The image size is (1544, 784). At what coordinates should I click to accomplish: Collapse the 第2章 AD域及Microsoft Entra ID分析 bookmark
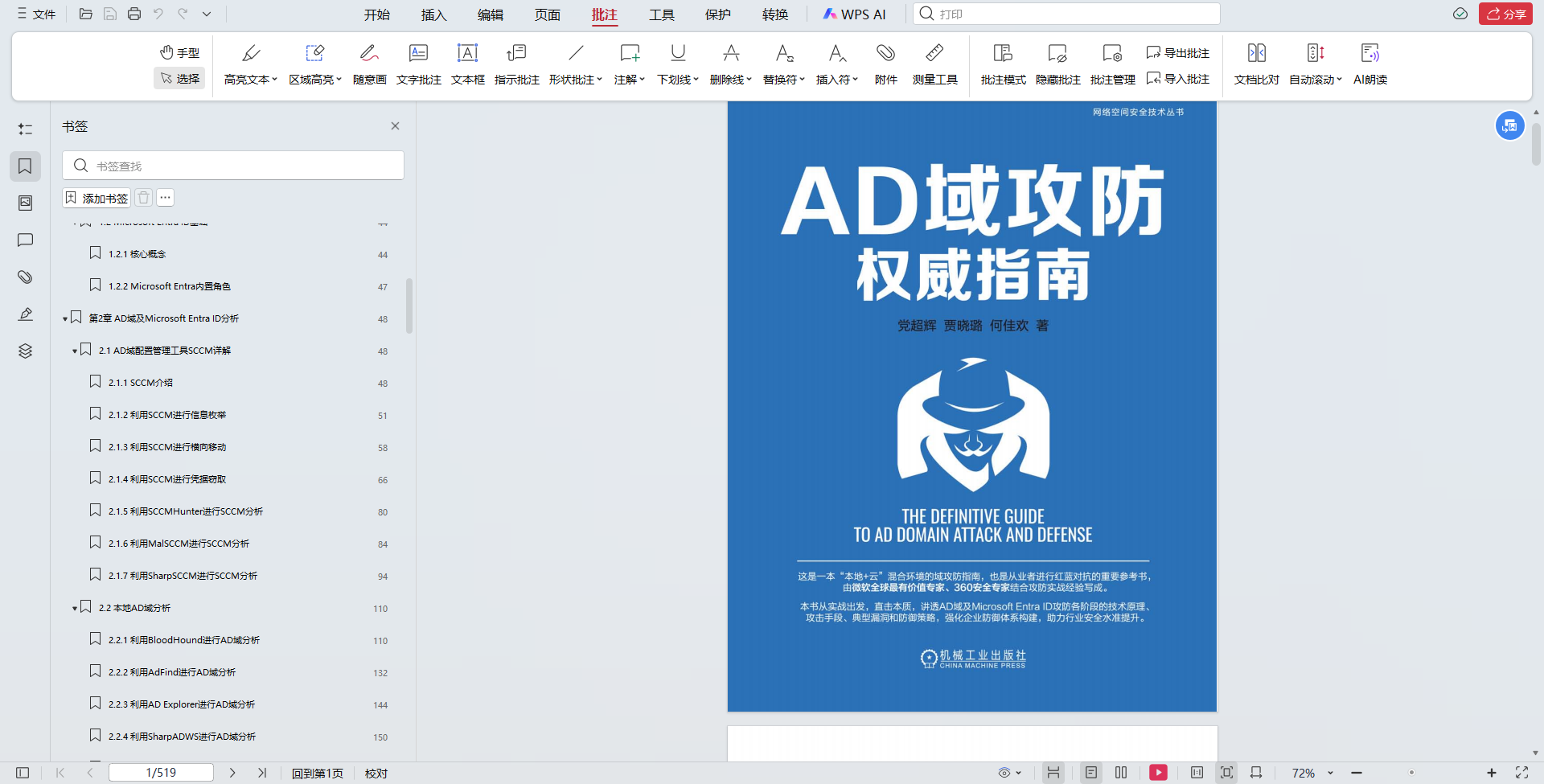pos(66,318)
